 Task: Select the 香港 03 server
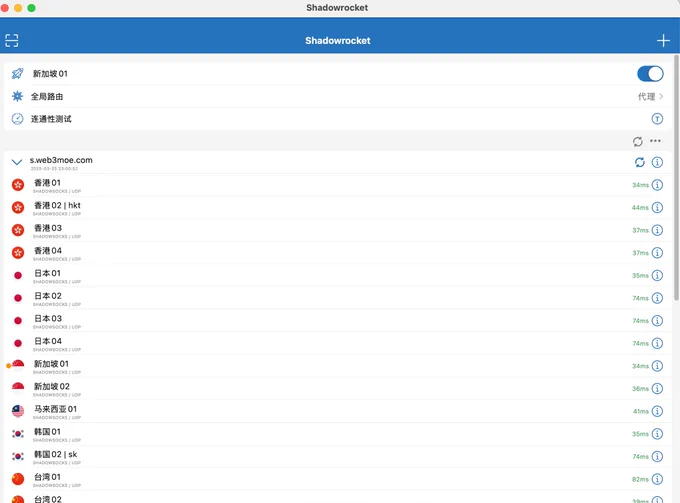340,230
